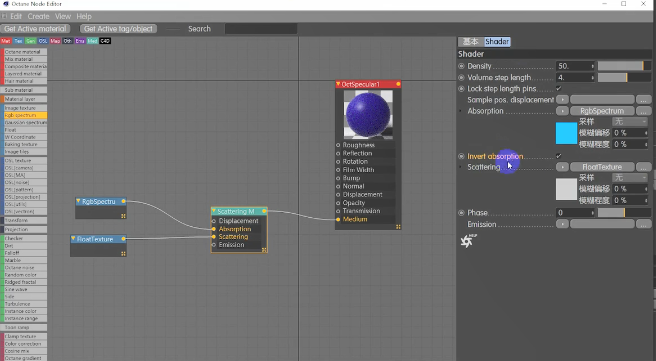Collapse the Scattering Medium node triangle

tap(214, 211)
